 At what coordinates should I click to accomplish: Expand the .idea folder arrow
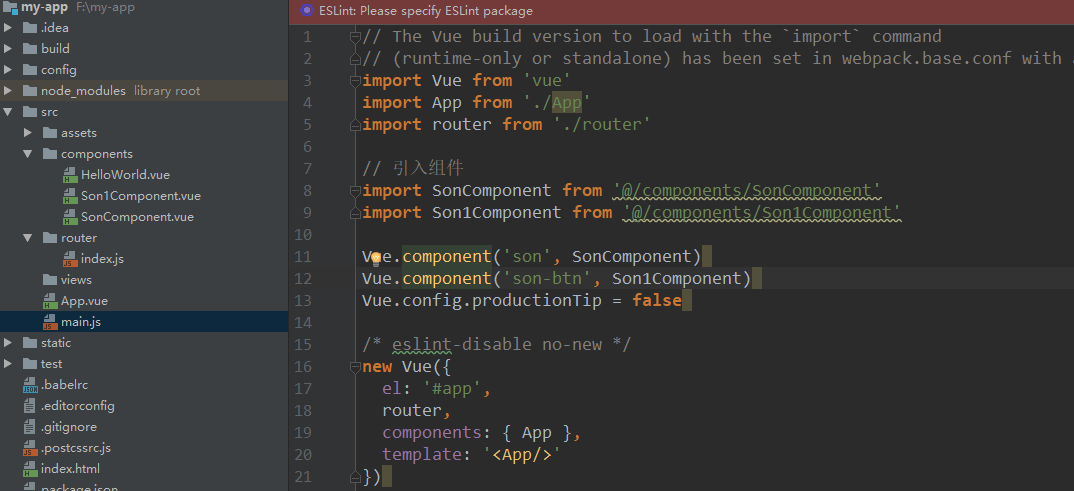(x=8, y=28)
